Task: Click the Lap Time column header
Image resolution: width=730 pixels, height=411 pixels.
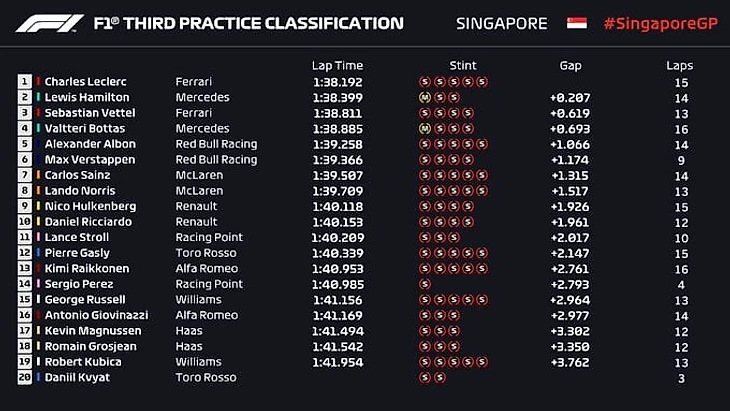Action: [338, 66]
